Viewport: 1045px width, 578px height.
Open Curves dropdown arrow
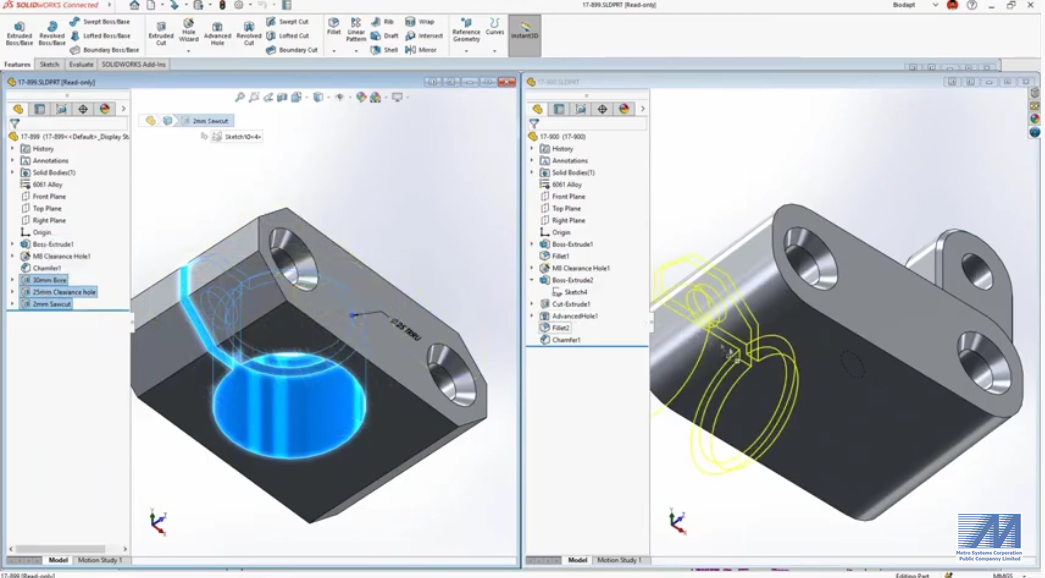tap(495, 51)
